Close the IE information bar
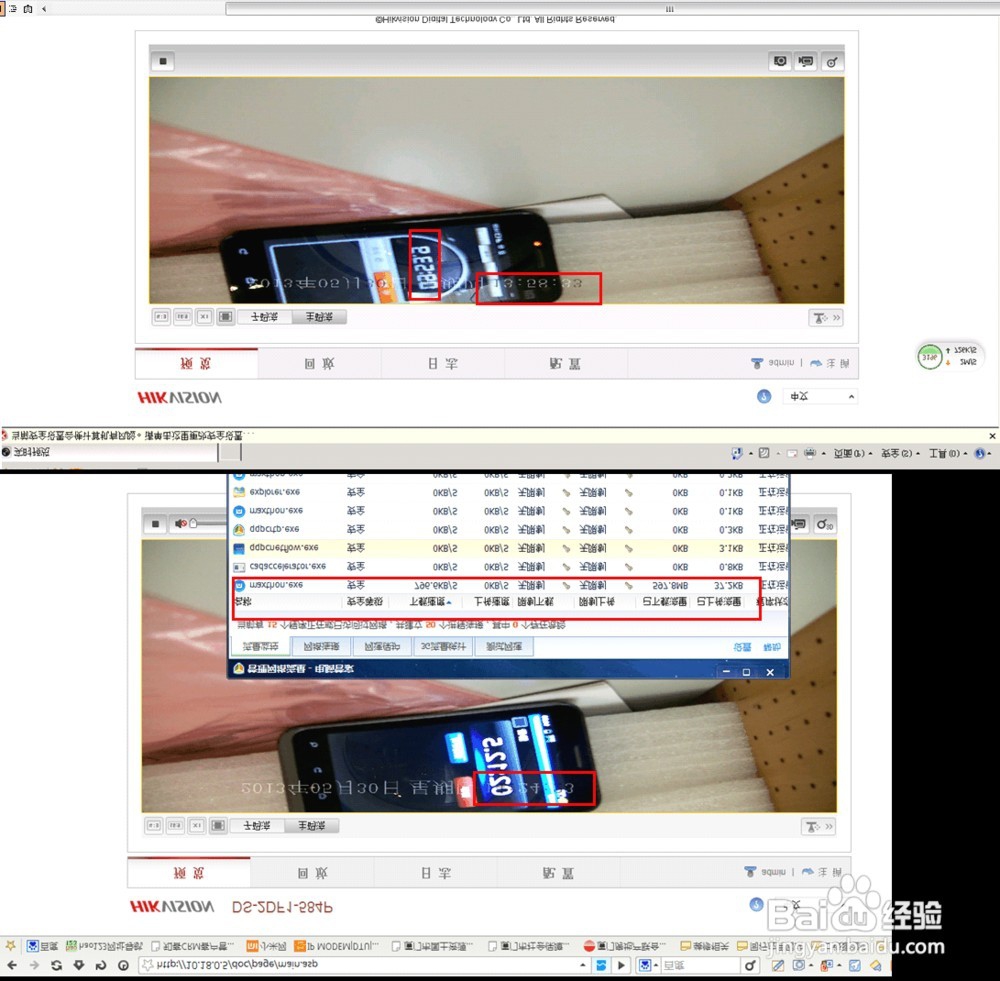This screenshot has height=981, width=1000. pos(992,436)
